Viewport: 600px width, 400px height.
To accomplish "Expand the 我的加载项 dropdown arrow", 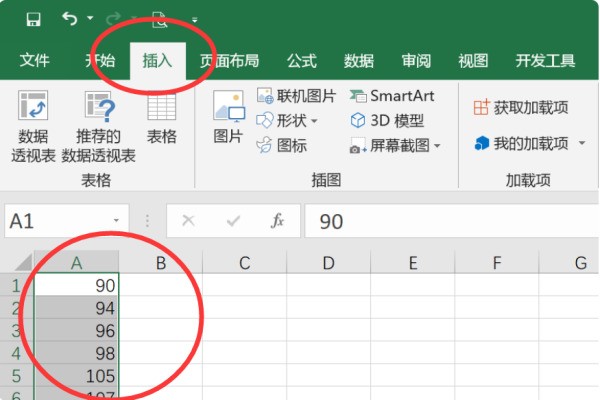I will tap(582, 143).
